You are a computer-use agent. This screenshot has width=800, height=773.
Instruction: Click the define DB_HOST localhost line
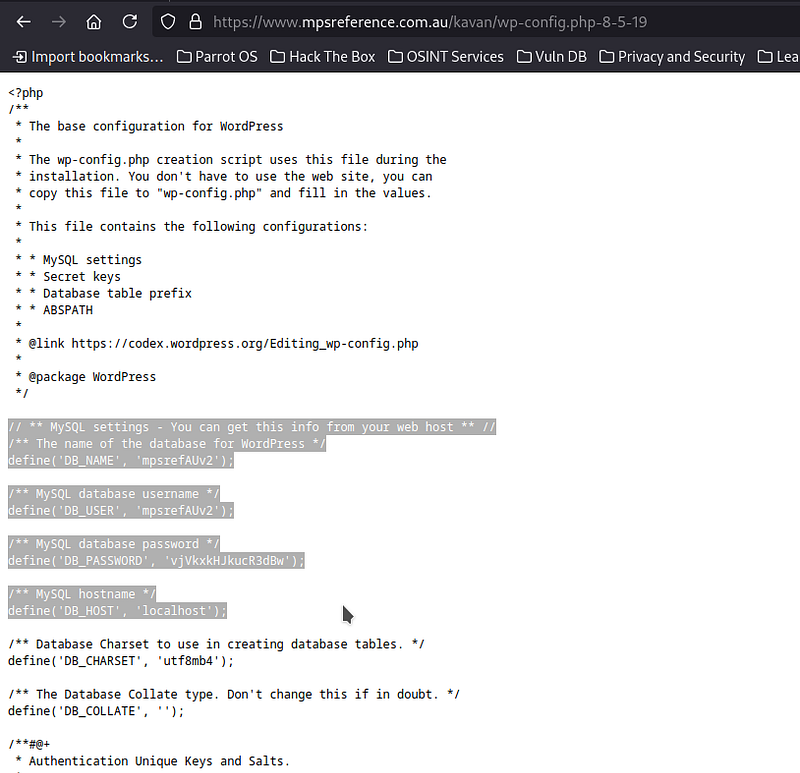pos(117,611)
